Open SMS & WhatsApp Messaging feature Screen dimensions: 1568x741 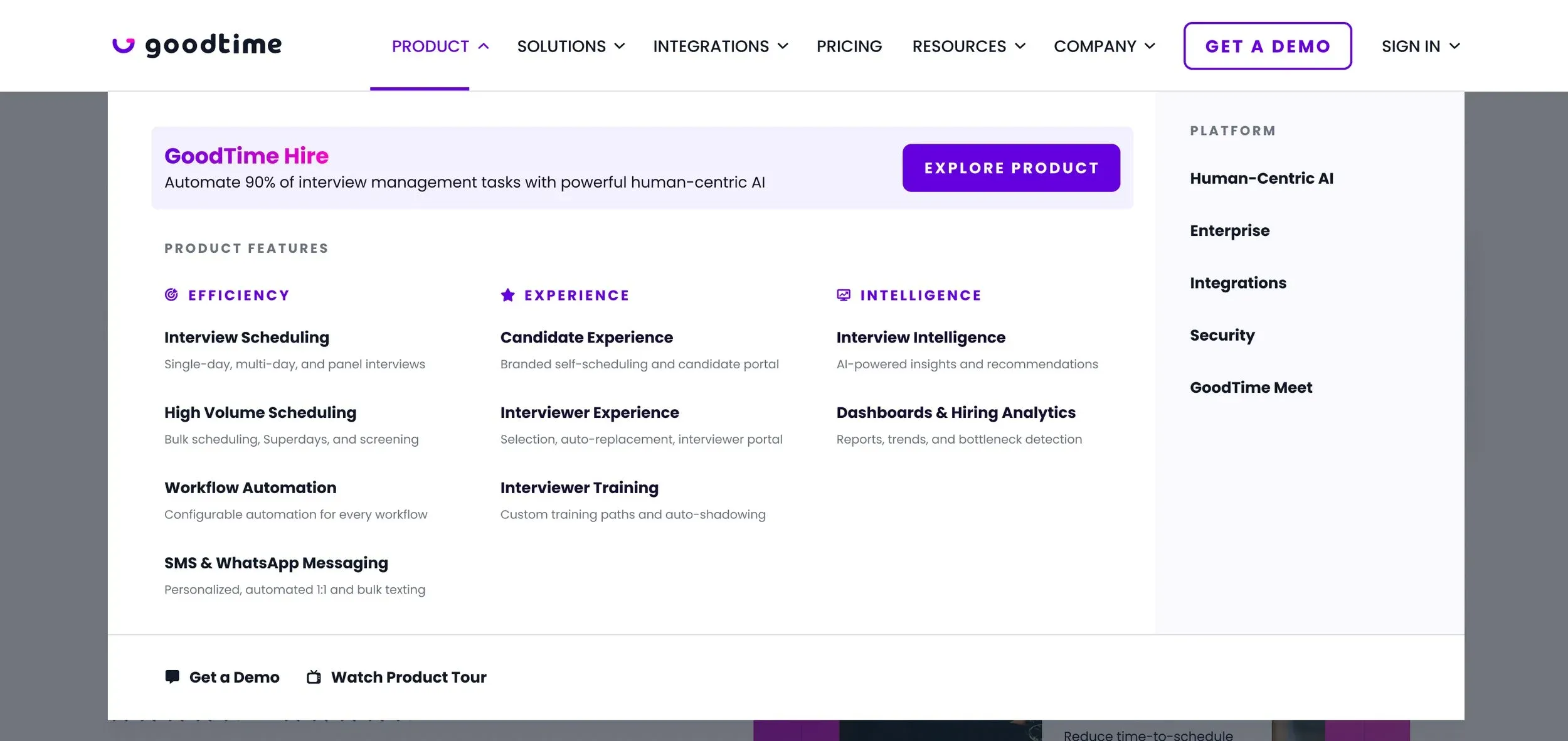point(276,563)
